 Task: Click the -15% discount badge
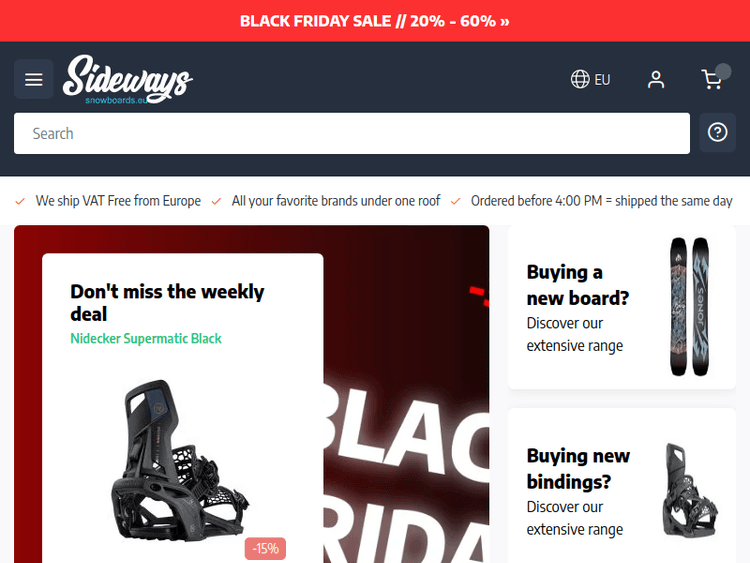click(x=265, y=549)
